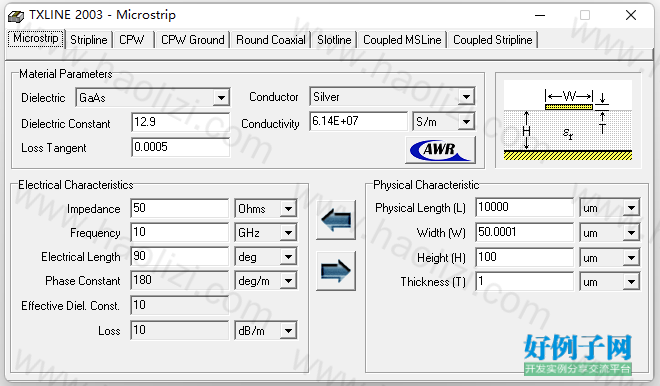Click the AWR logo button

pyautogui.click(x=440, y=149)
